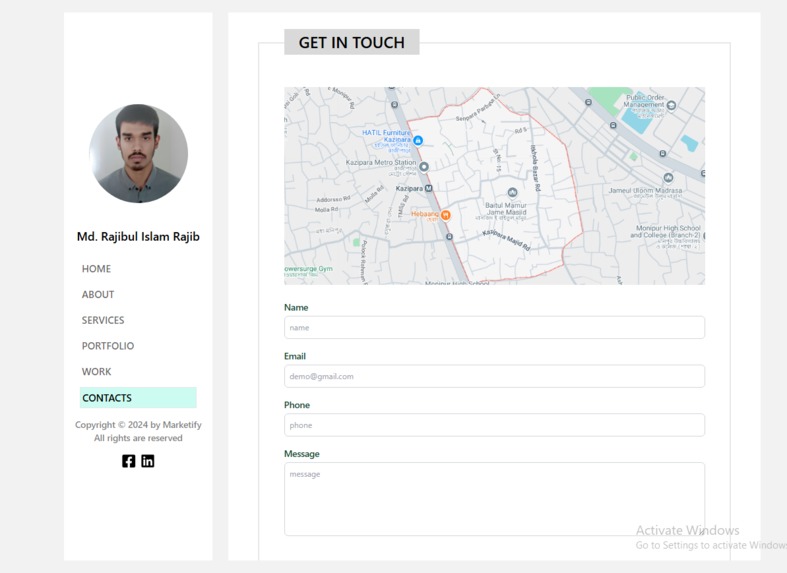Viewport: 787px width, 573px height.
Task: Click the HATIL Furniture Kazipara map pin
Action: 418,140
